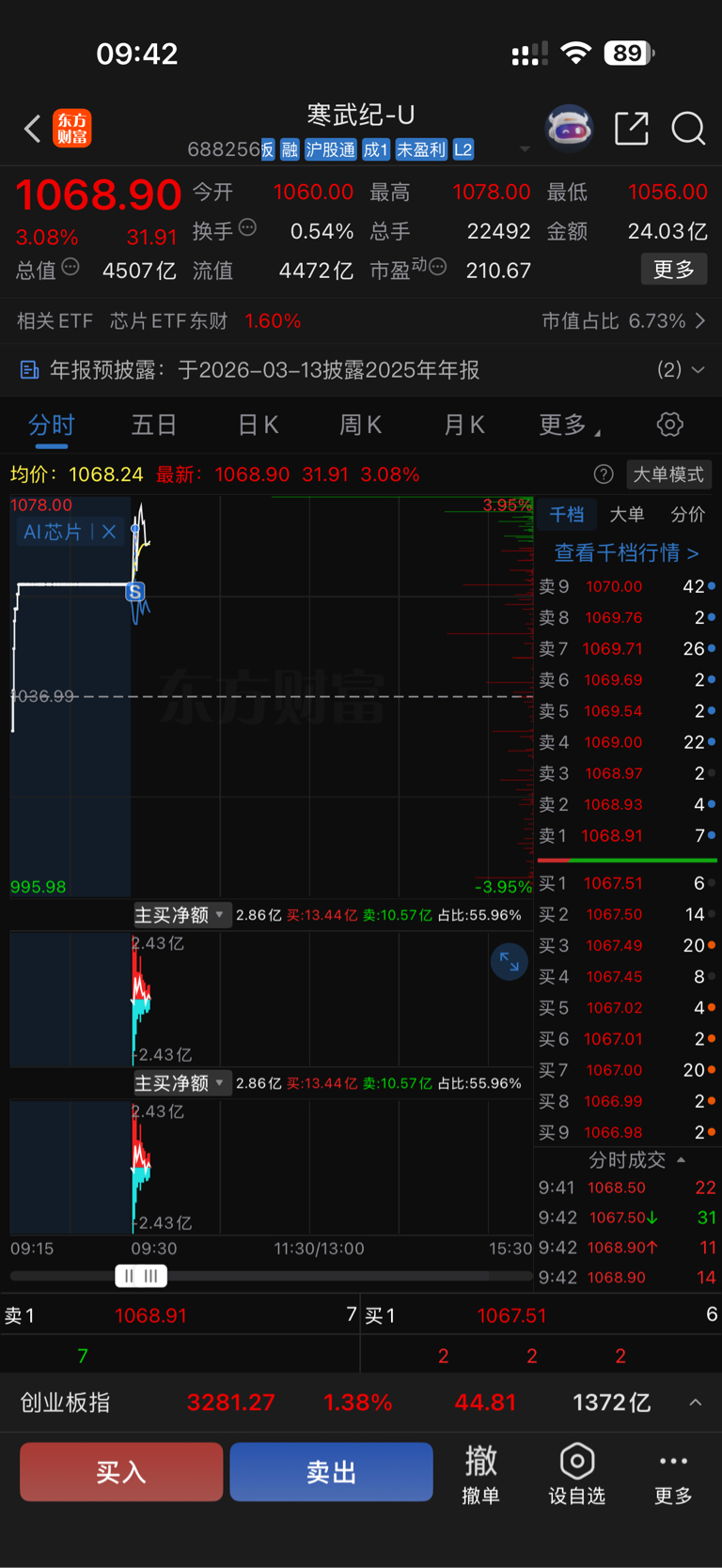Screen dimensions: 722x1568
Task: Tap the info icon beside 市盈
Action: point(438,268)
